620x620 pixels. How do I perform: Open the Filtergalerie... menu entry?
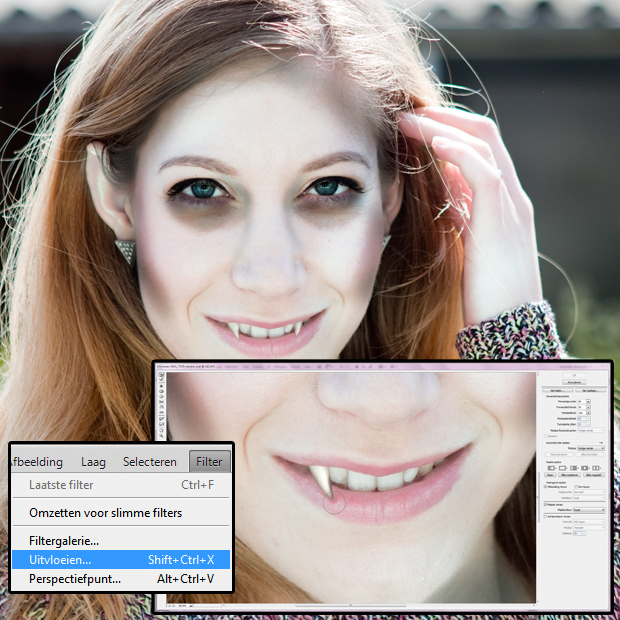[64, 541]
